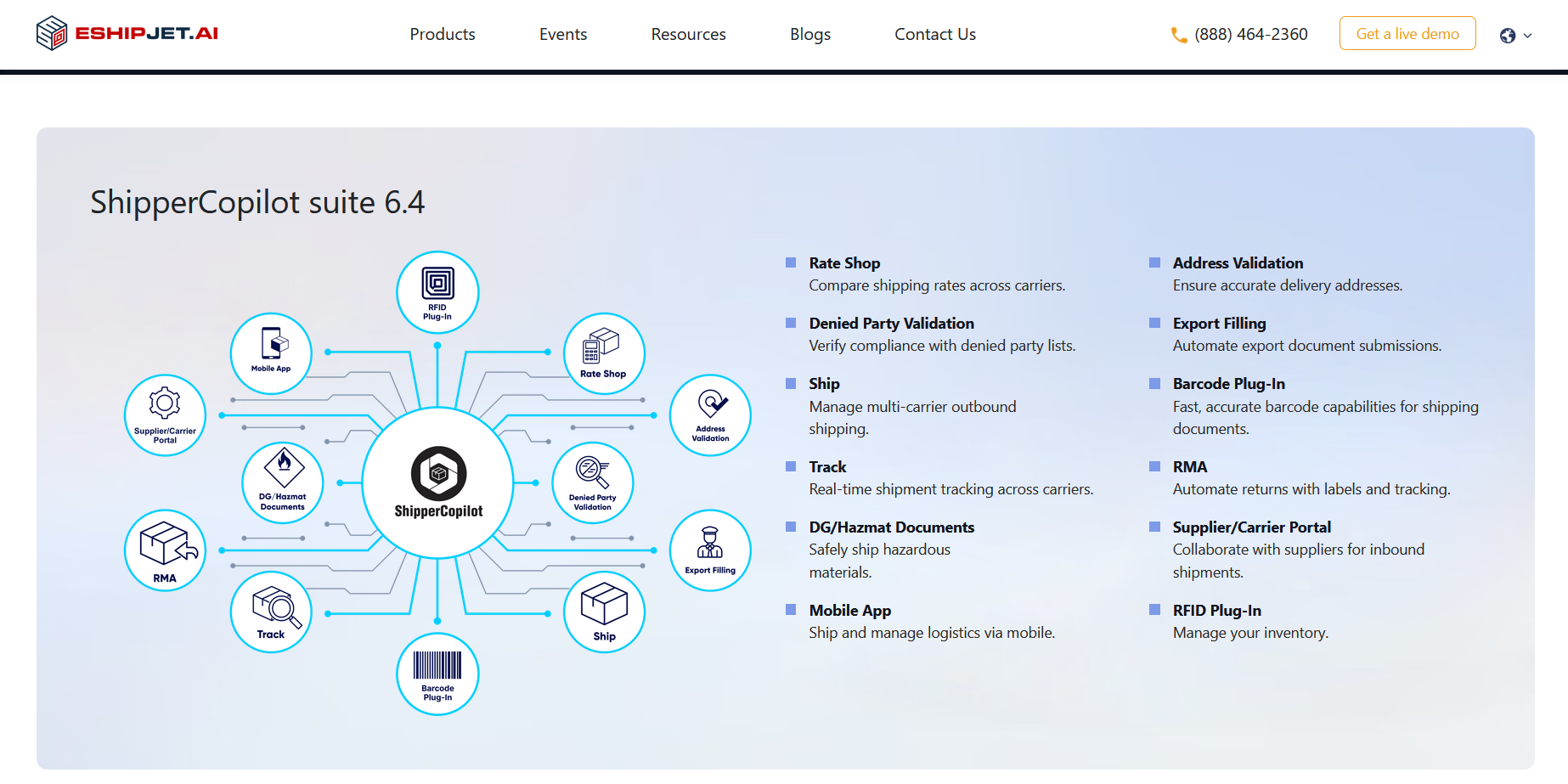Click the eShipJet.AI logo

127,33
